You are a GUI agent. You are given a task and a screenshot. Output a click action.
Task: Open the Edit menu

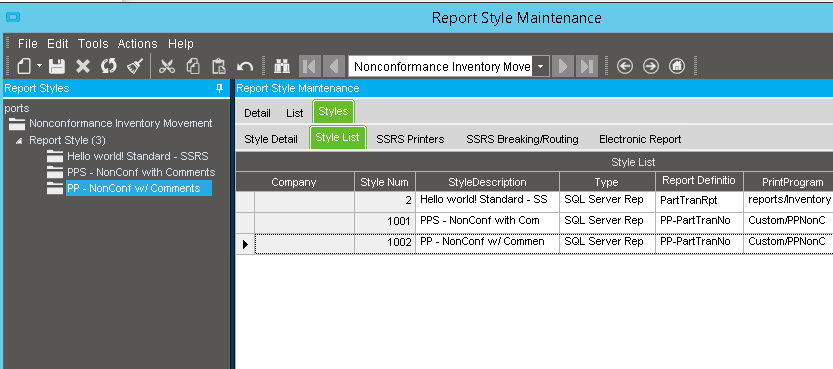pyautogui.click(x=58, y=44)
